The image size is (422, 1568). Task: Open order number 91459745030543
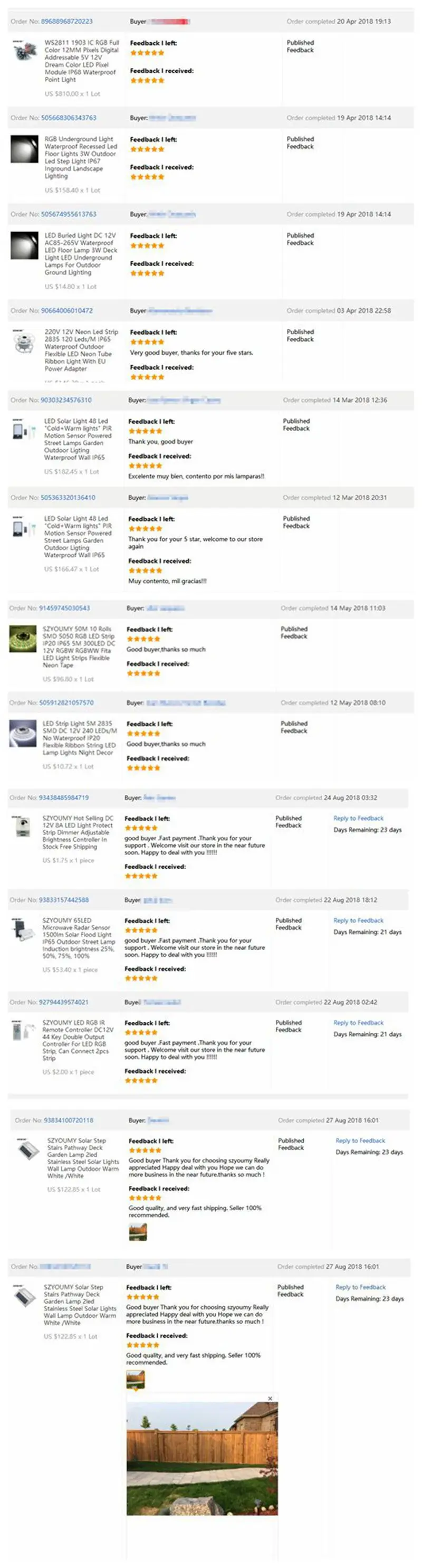point(64,608)
